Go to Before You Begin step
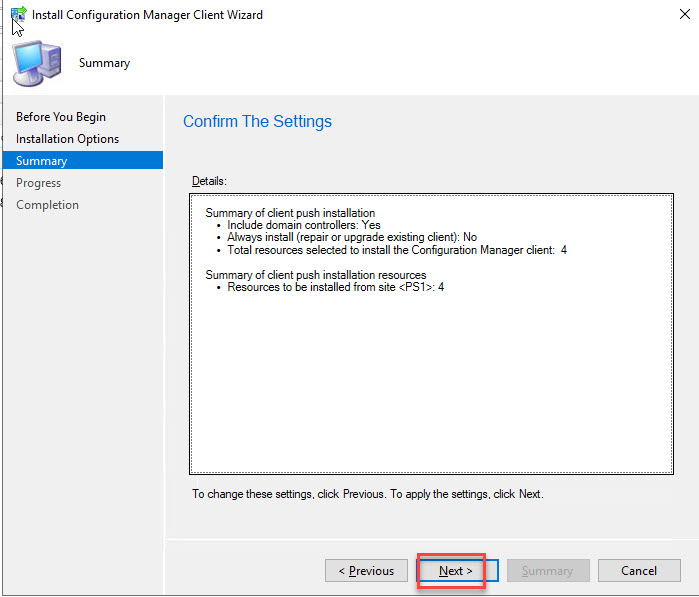This screenshot has height=597, width=699. click(61, 117)
